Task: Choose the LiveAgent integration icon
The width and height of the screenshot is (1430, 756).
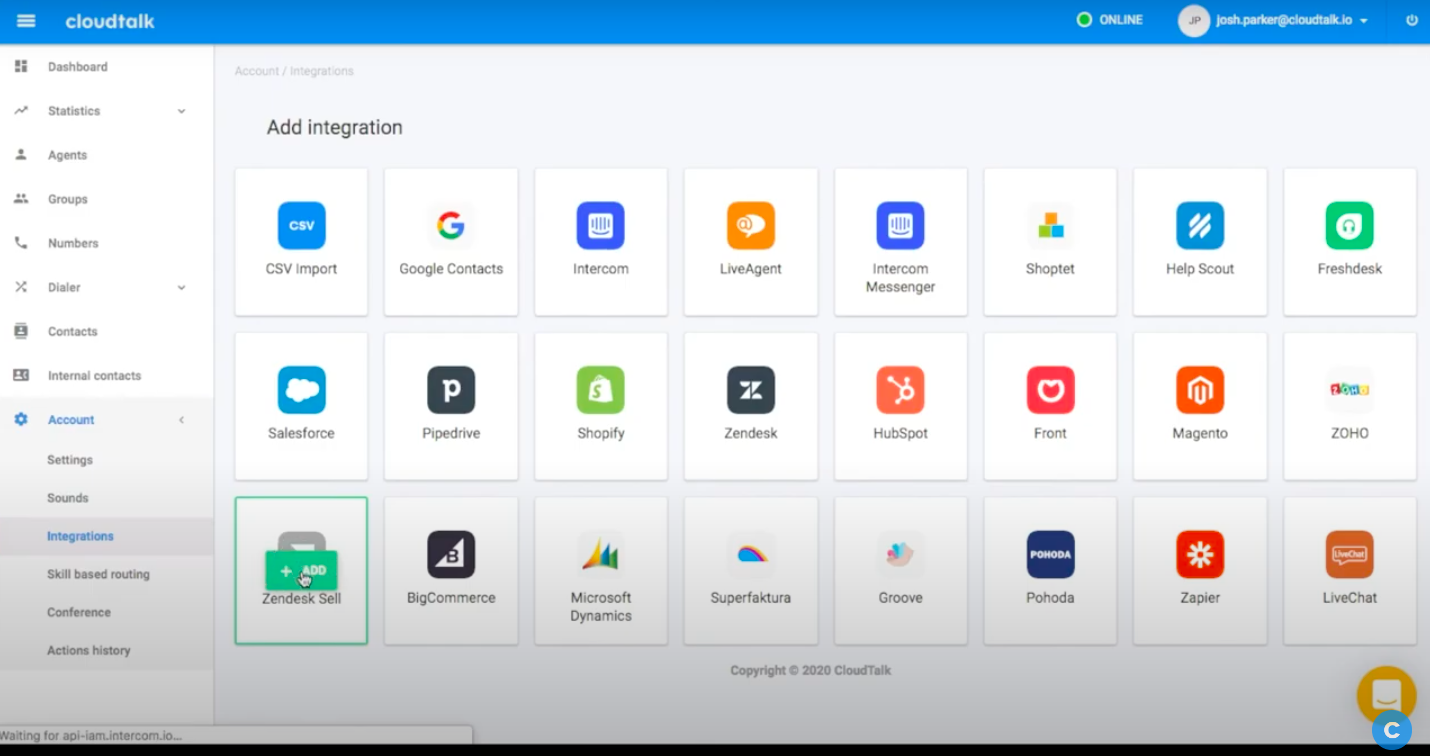Action: (x=751, y=225)
